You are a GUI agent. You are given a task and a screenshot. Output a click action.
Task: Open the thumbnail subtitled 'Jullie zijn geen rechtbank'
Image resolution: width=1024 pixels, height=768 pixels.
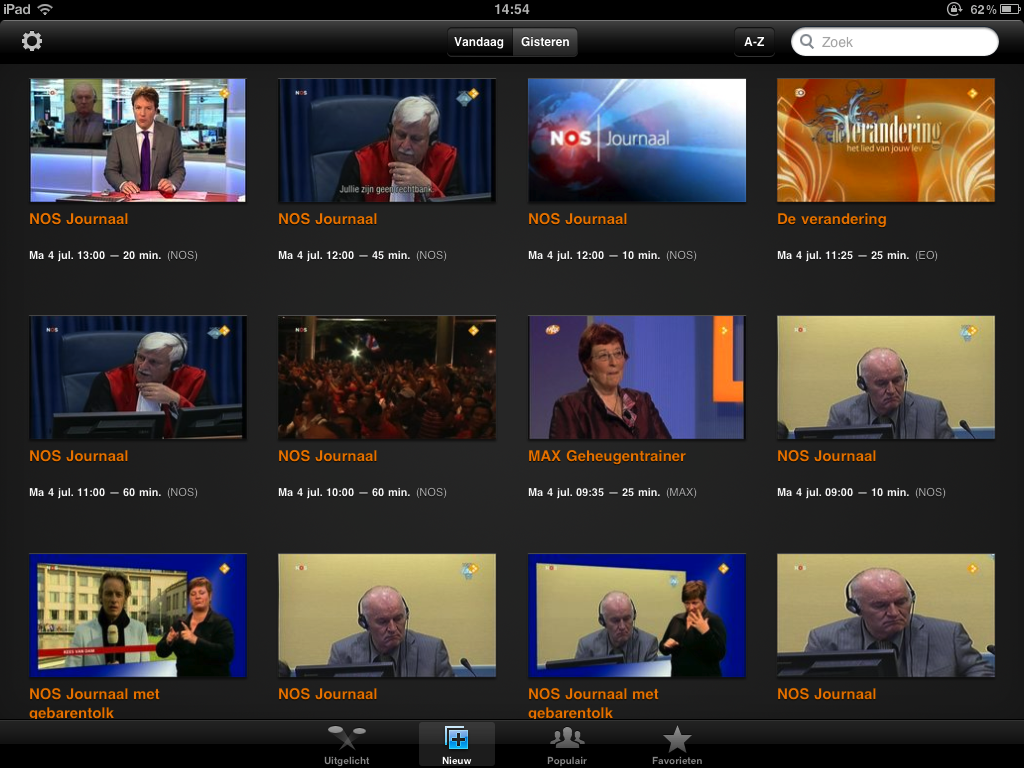pos(387,140)
